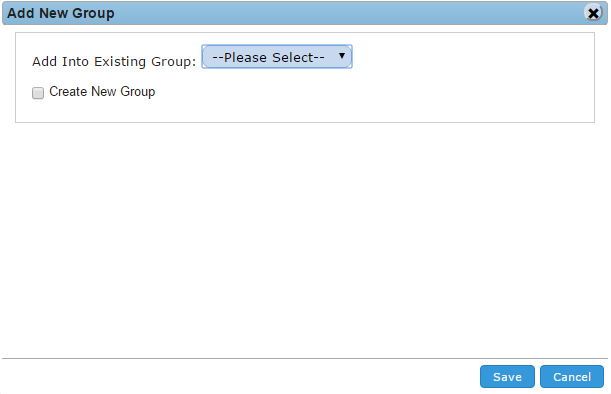Tick the Create New Group checkbox
The width and height of the screenshot is (611, 394).
point(38,93)
